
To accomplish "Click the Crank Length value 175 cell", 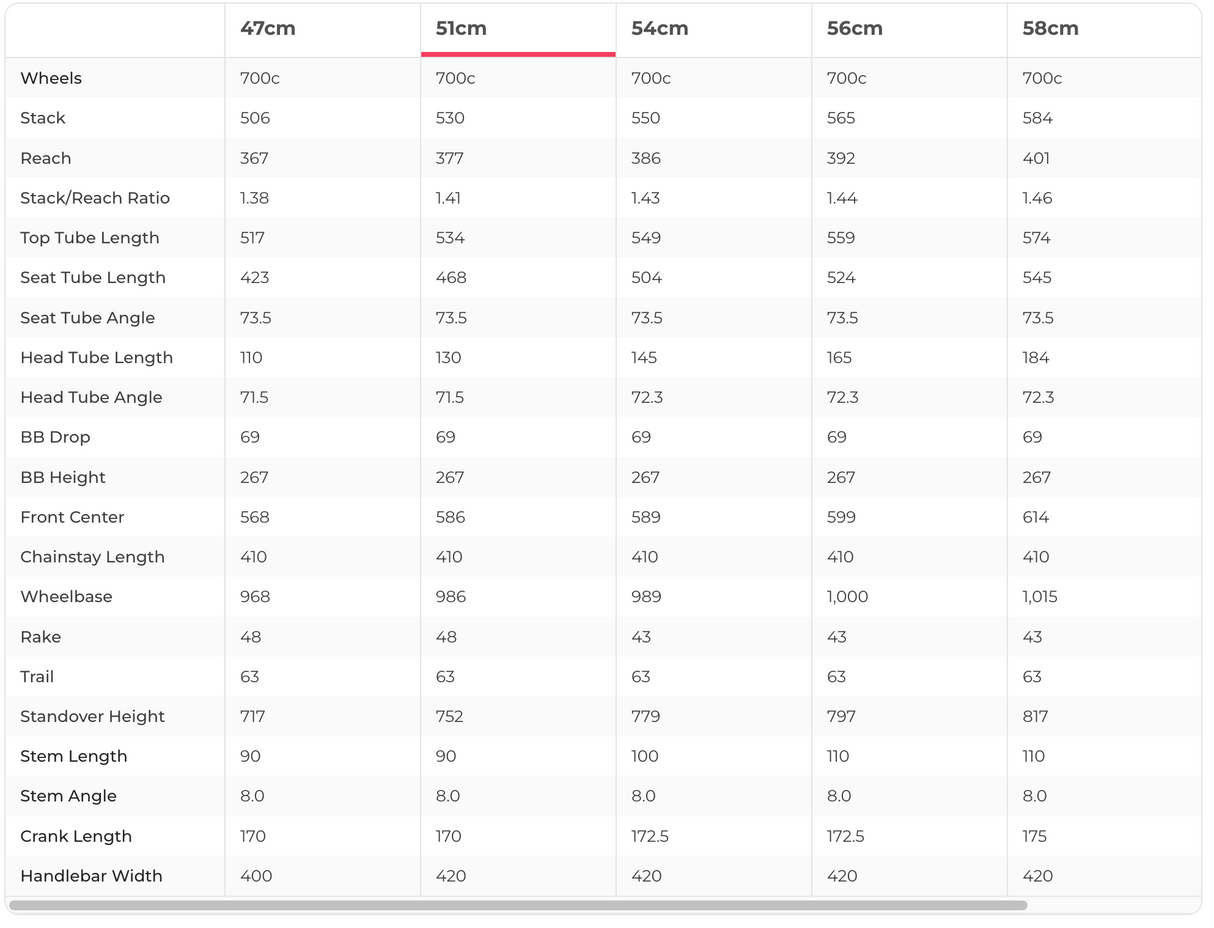I will (x=1036, y=836).
